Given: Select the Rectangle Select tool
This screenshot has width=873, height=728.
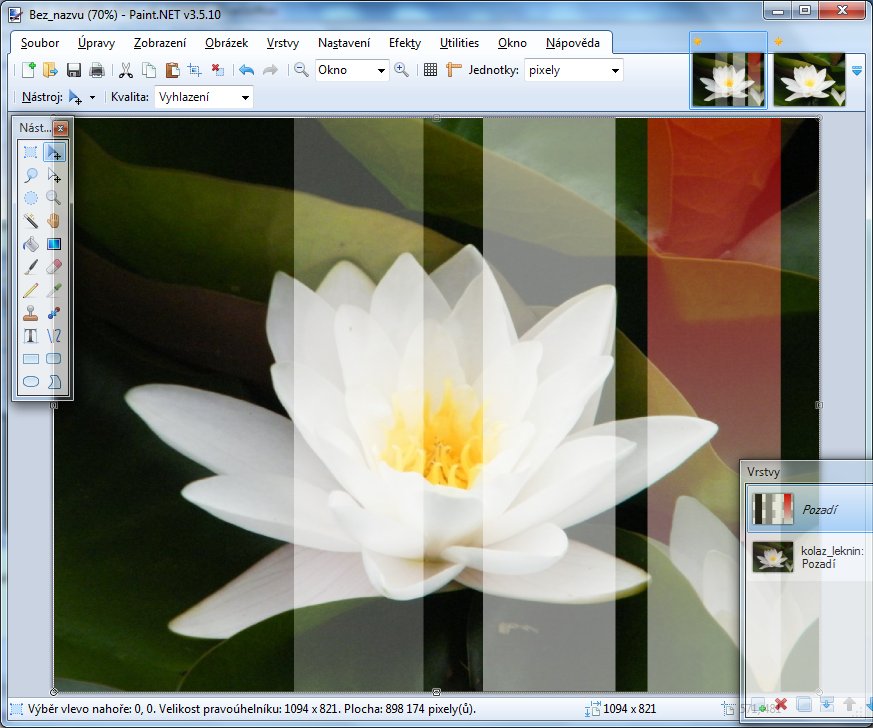Looking at the screenshot, I should point(31,152).
